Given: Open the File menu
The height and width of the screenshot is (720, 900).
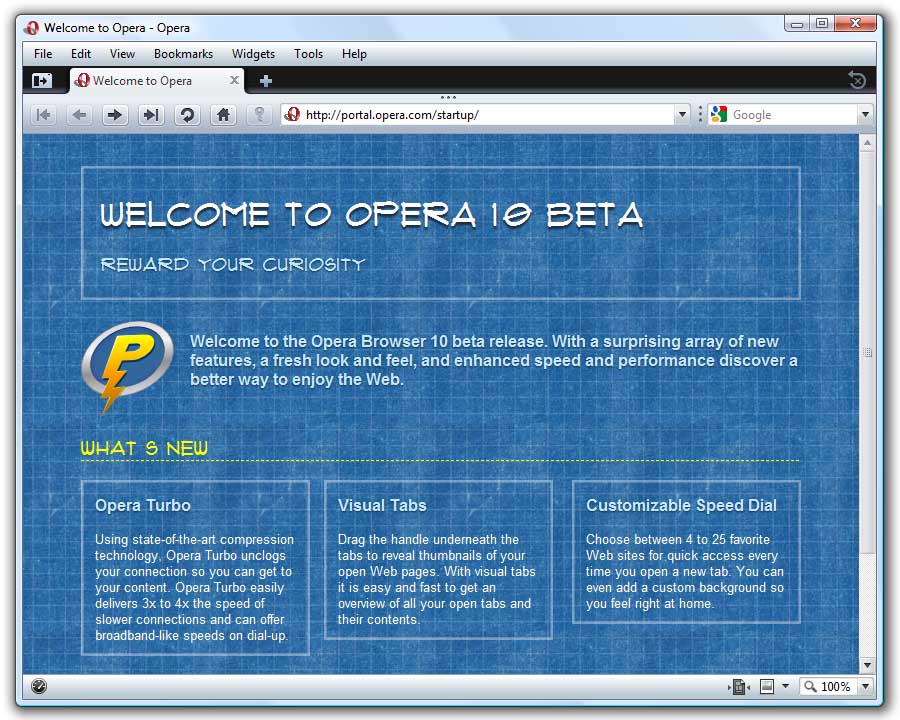Looking at the screenshot, I should 43,54.
